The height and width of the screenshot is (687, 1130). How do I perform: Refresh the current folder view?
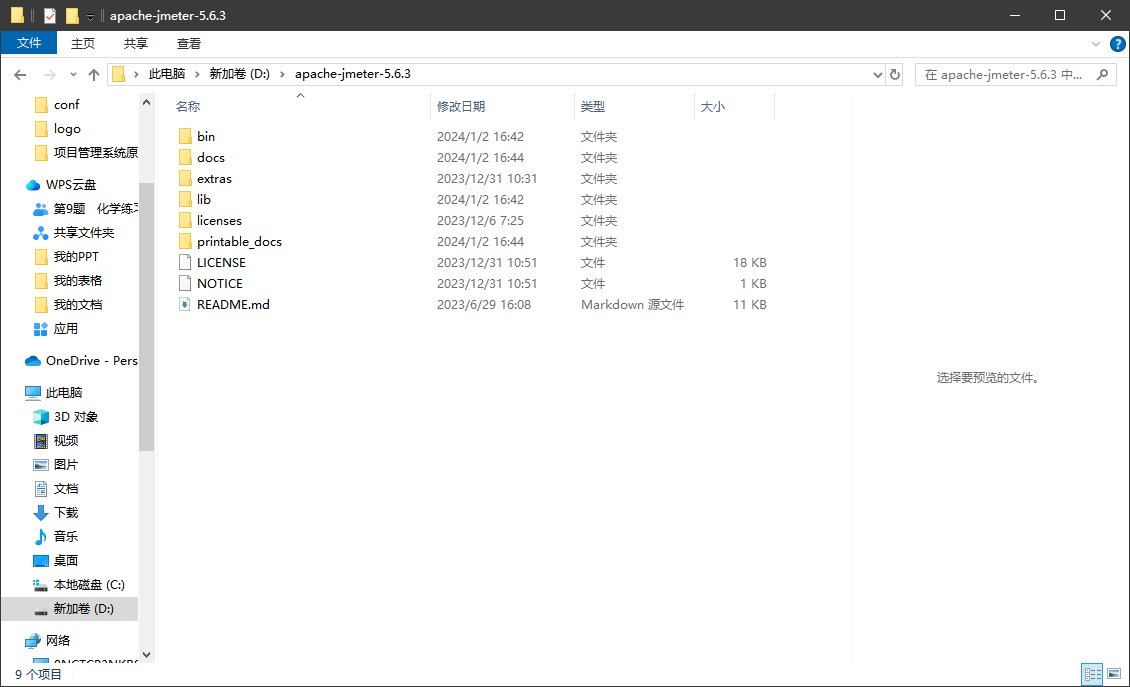pos(895,74)
